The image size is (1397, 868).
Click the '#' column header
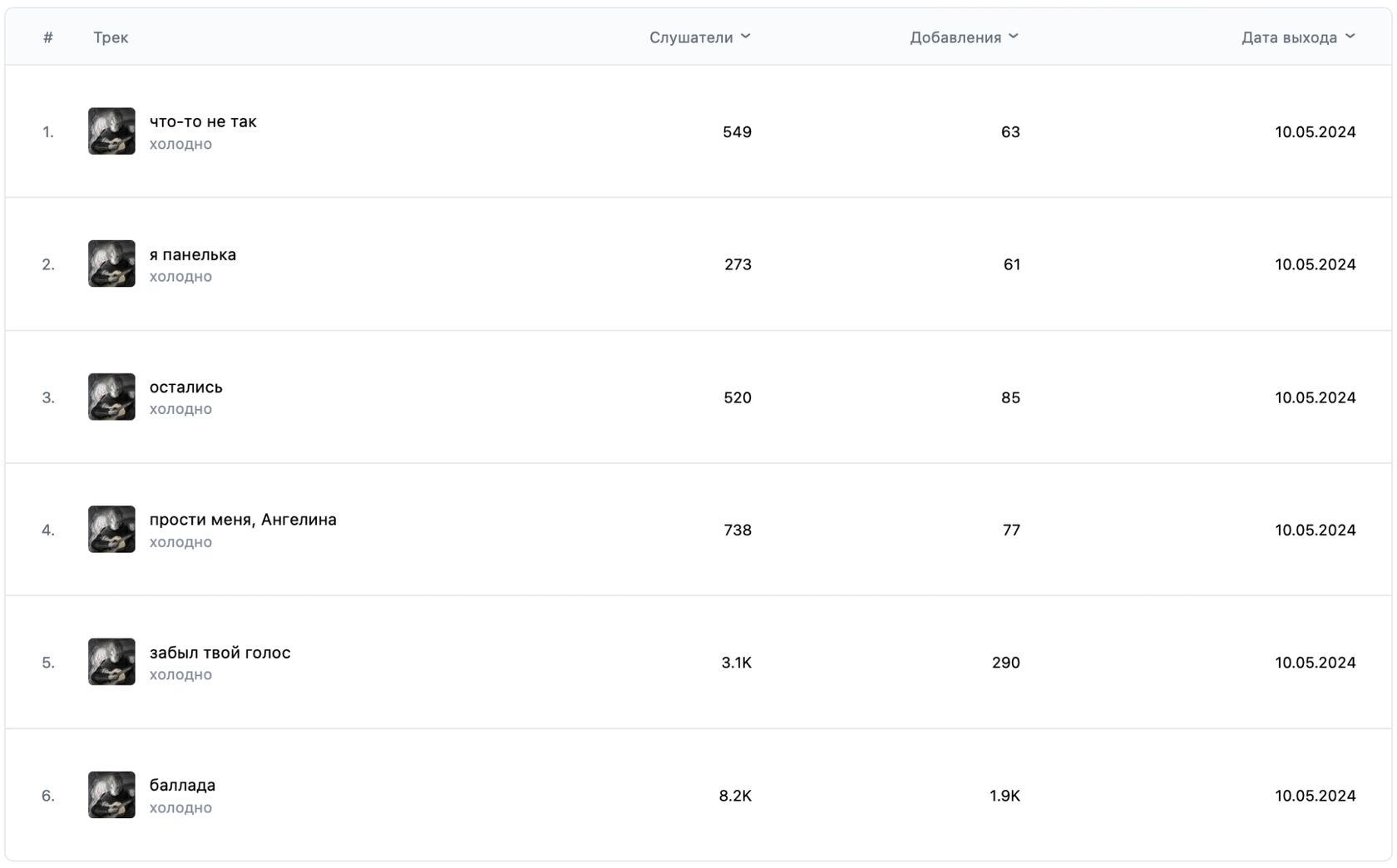click(48, 37)
